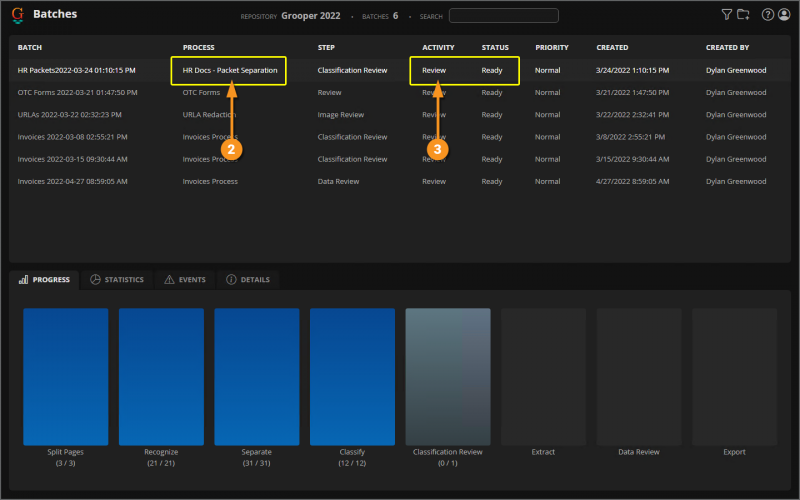Click the Export step block
800x500 pixels.
[734, 375]
